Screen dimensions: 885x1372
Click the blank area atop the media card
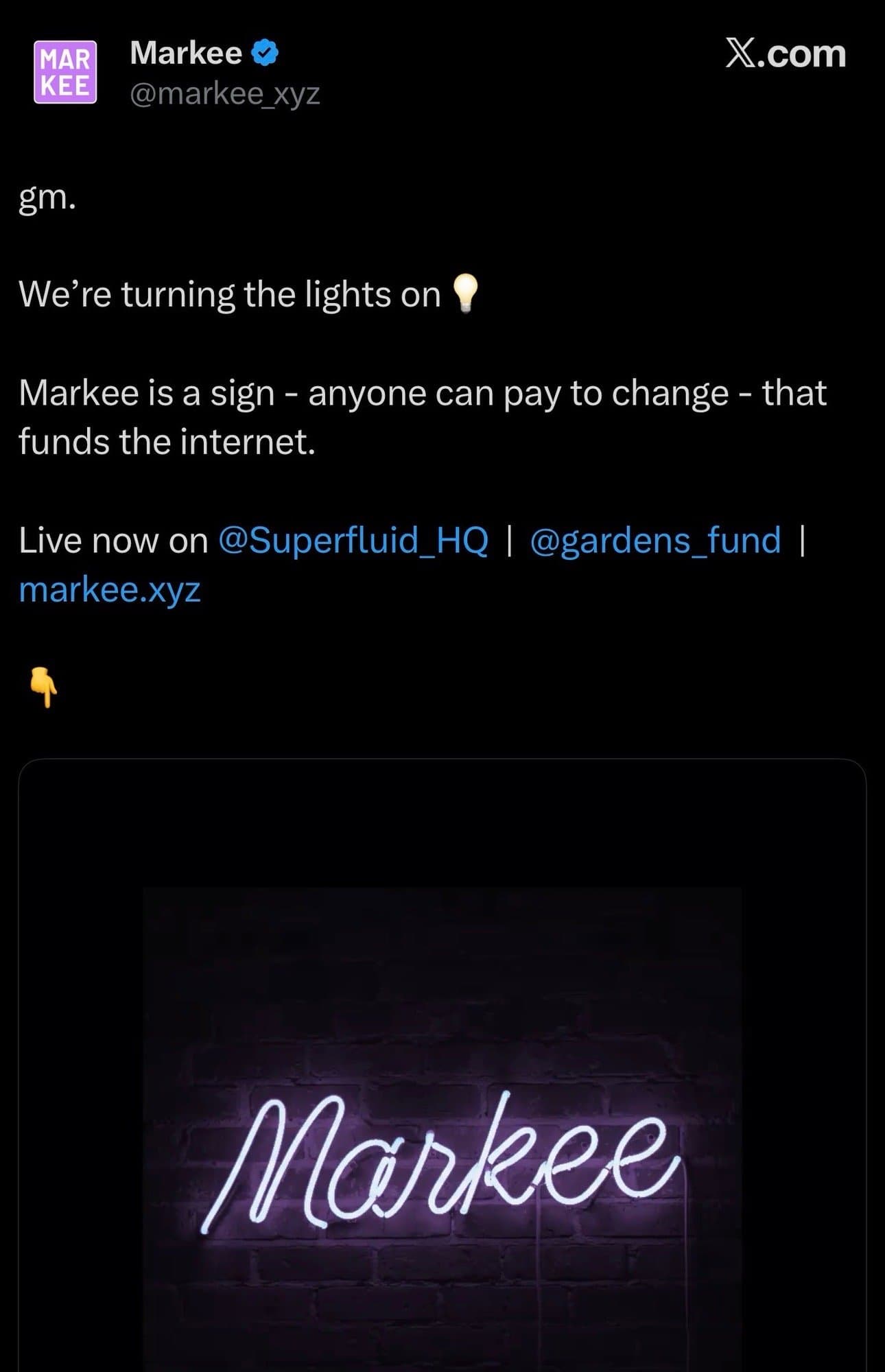click(442, 823)
